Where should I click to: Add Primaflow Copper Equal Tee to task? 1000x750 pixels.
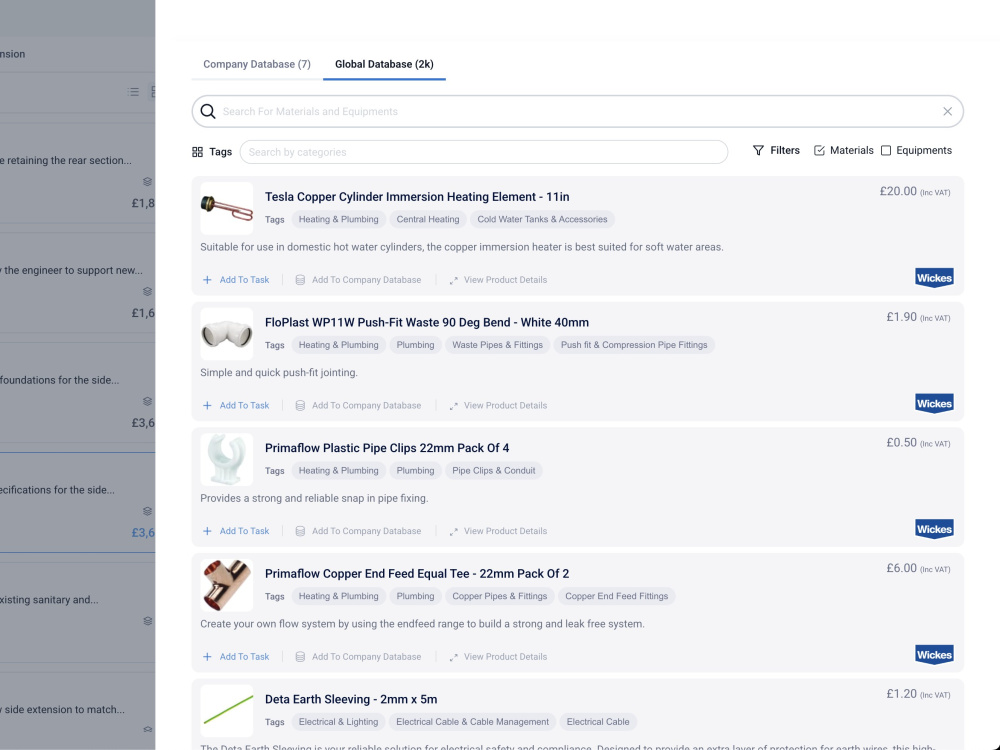click(236, 657)
